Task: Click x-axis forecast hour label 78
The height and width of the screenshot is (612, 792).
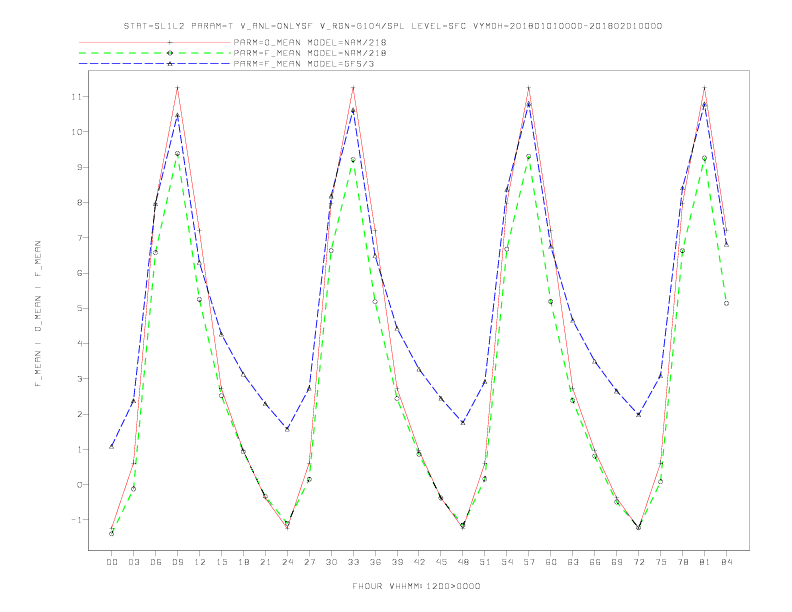Action: tap(682, 562)
